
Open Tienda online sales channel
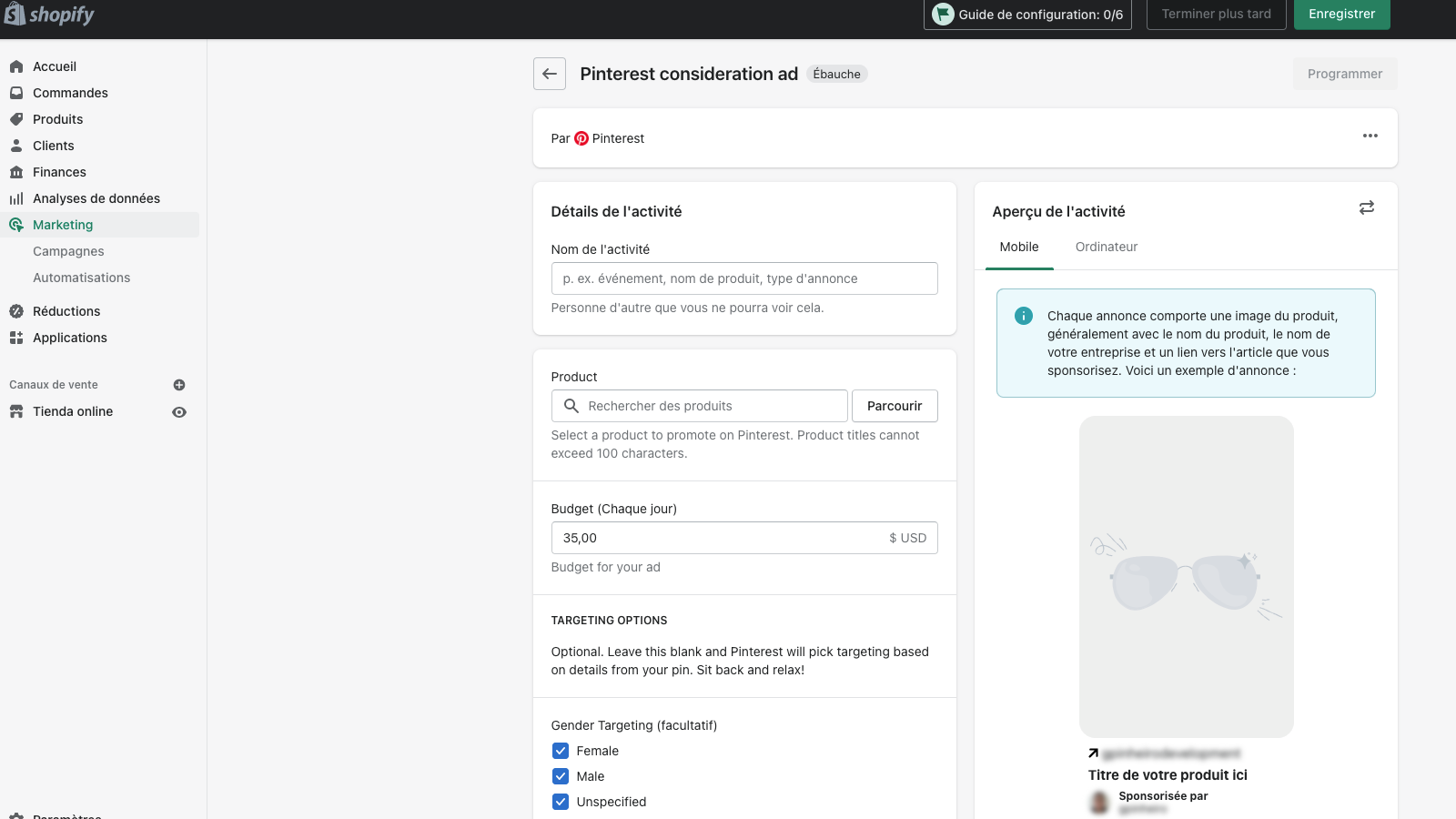(x=73, y=411)
